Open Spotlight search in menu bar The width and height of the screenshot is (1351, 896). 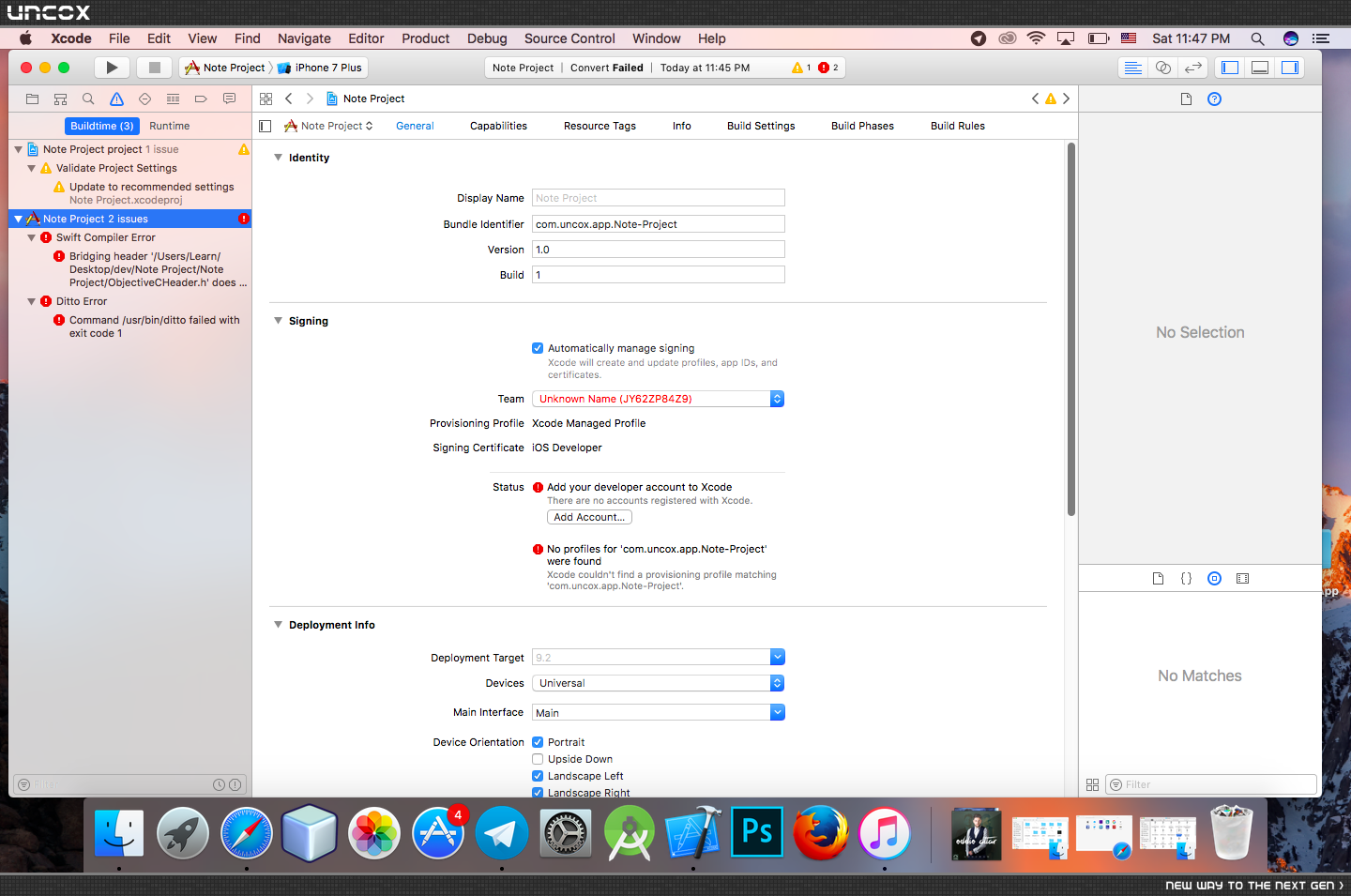point(1257,38)
